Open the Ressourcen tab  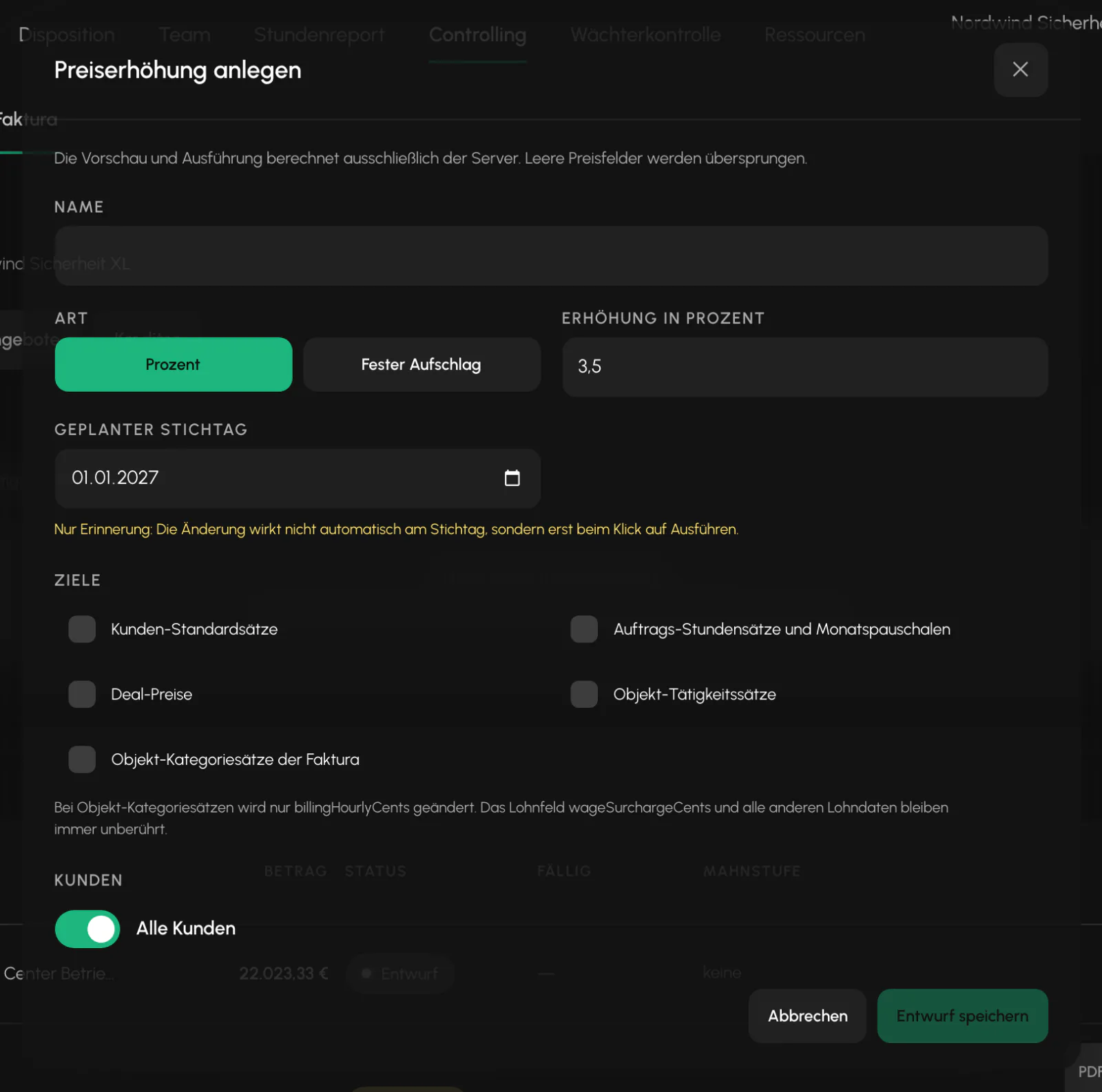[x=815, y=35]
